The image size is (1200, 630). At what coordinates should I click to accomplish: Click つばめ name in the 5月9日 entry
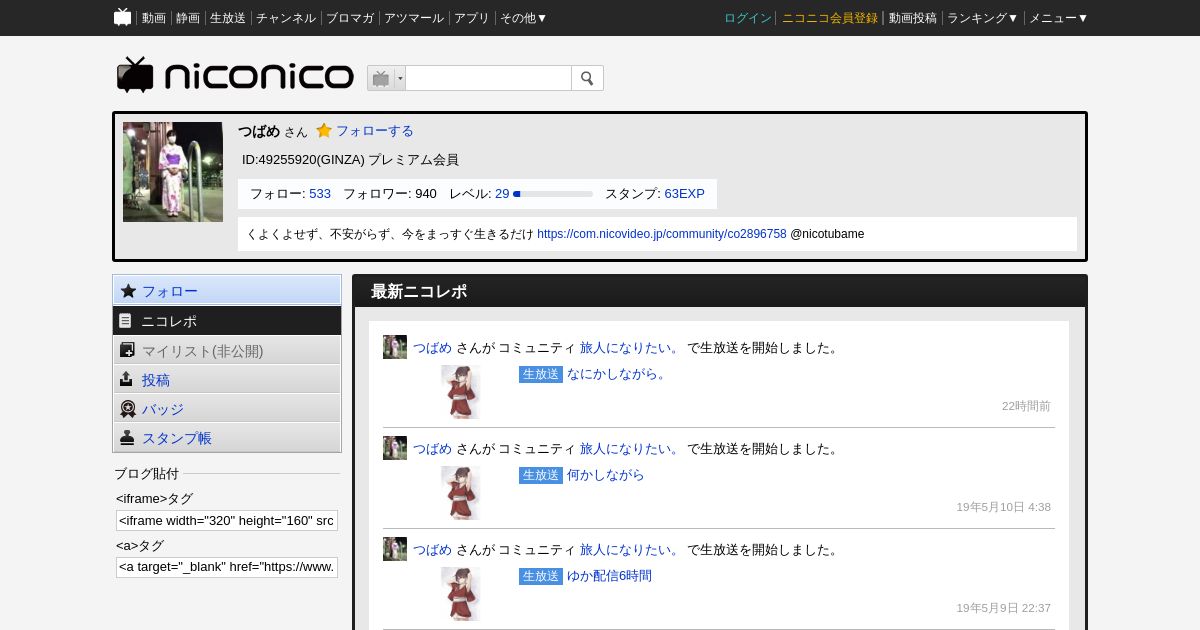[x=432, y=550]
